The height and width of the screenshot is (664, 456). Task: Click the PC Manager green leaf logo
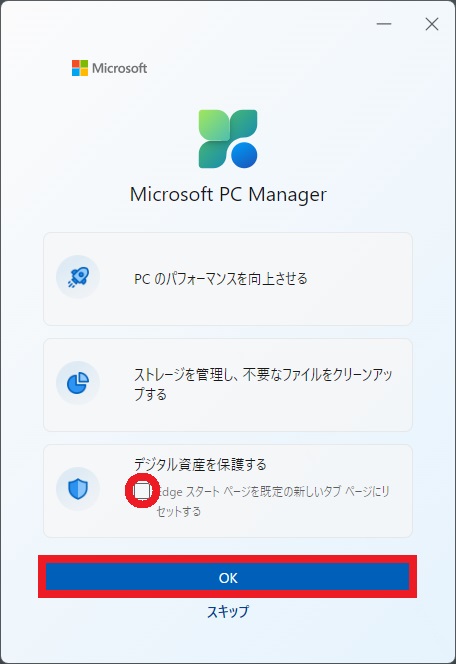pos(228,139)
